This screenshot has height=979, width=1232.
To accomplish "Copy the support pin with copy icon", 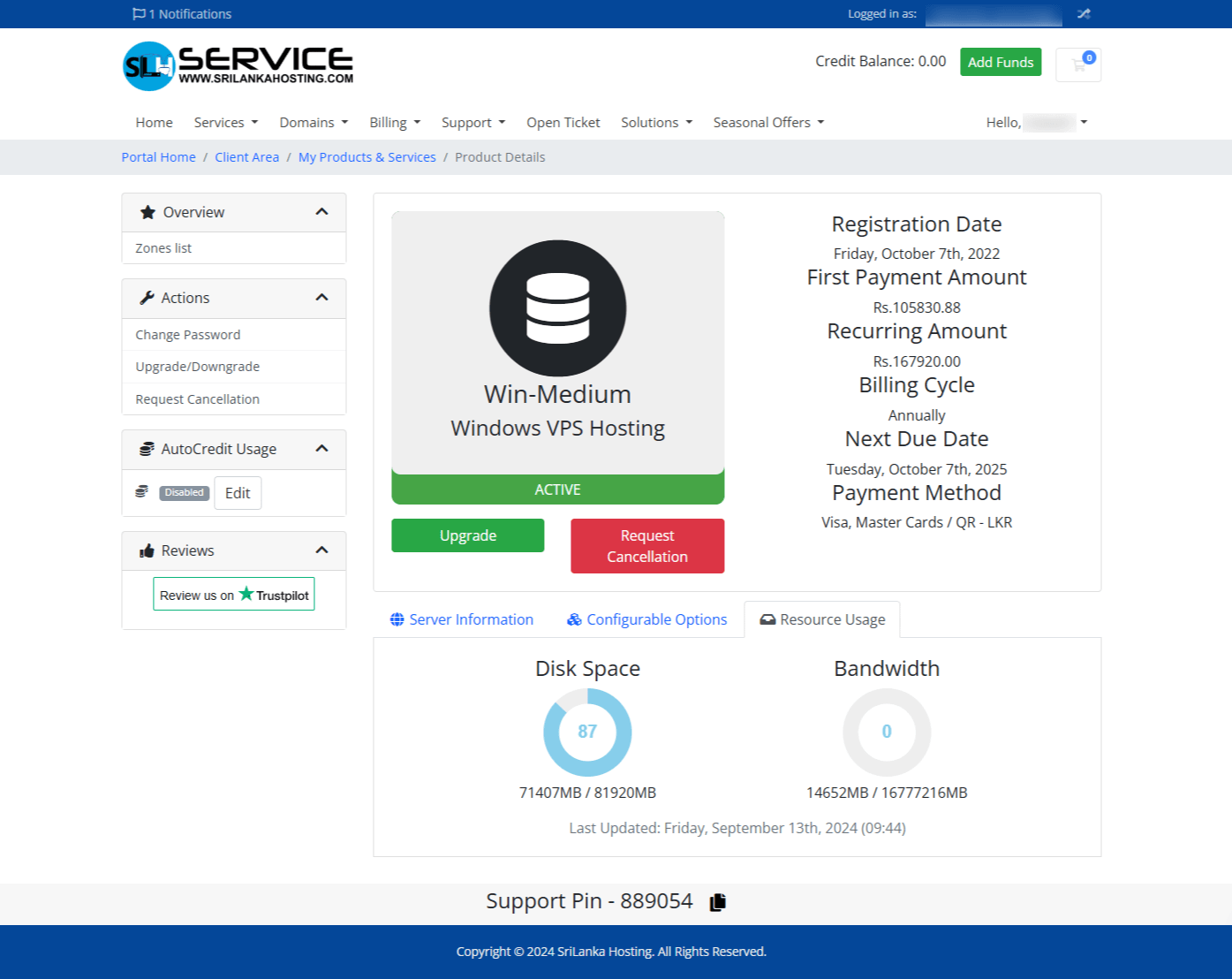I will click(x=718, y=901).
